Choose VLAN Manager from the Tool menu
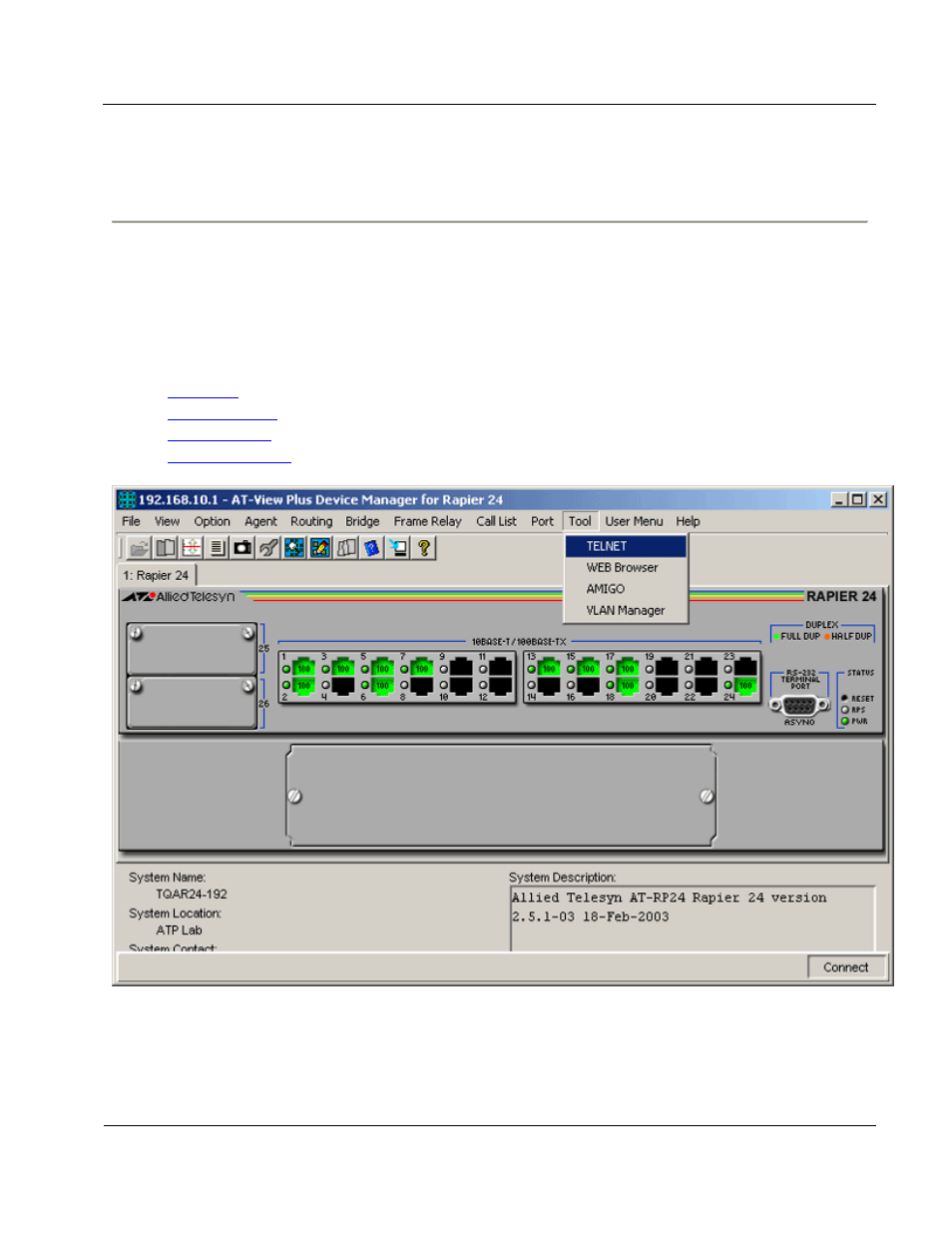This screenshot has width=952, height=1233. point(626,610)
